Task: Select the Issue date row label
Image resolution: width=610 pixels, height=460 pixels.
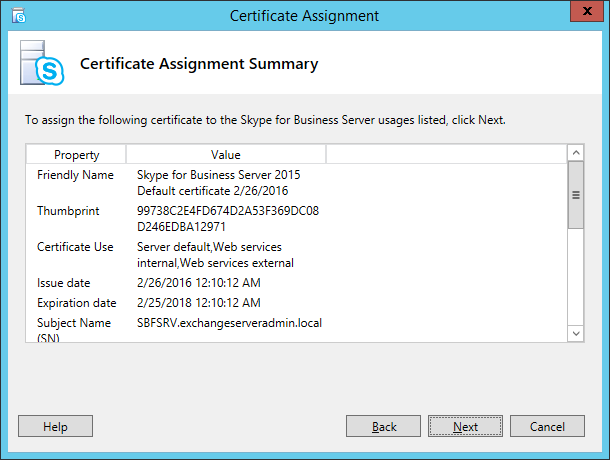Action: tap(63, 283)
